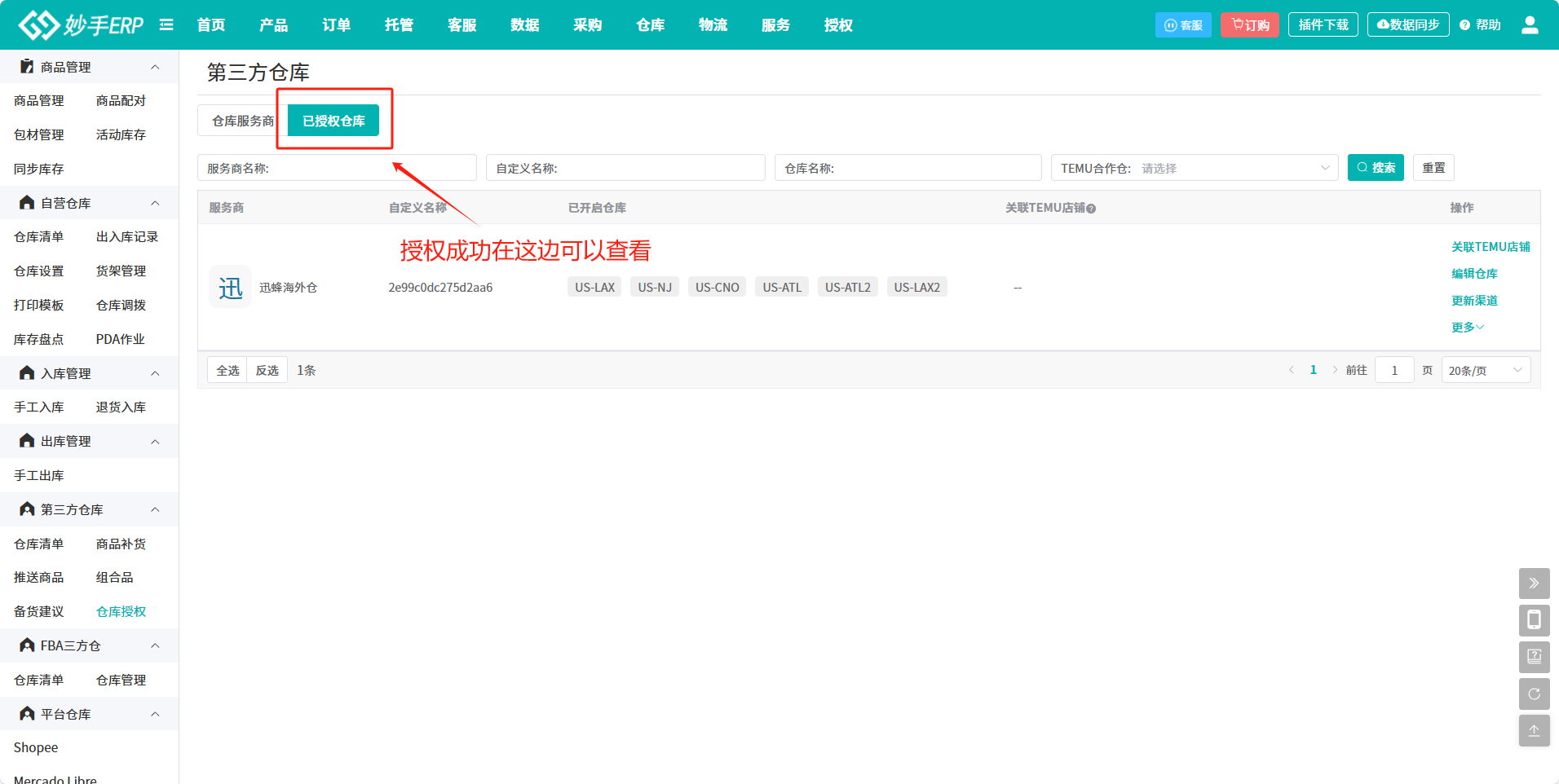This screenshot has width=1559, height=784.
Task: Collapse the 出库管理 sidebar section
Action: click(155, 441)
